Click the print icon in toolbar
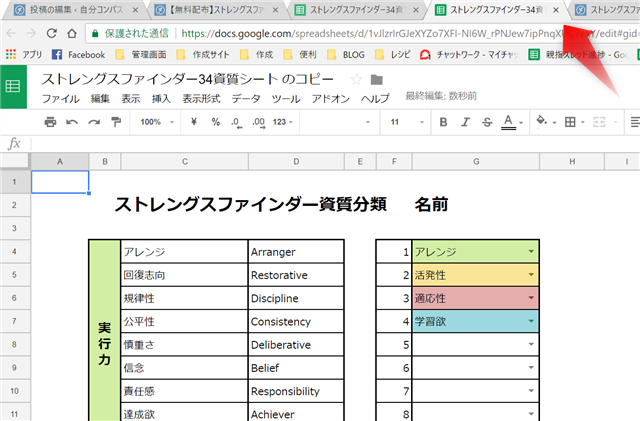 pyautogui.click(x=50, y=122)
